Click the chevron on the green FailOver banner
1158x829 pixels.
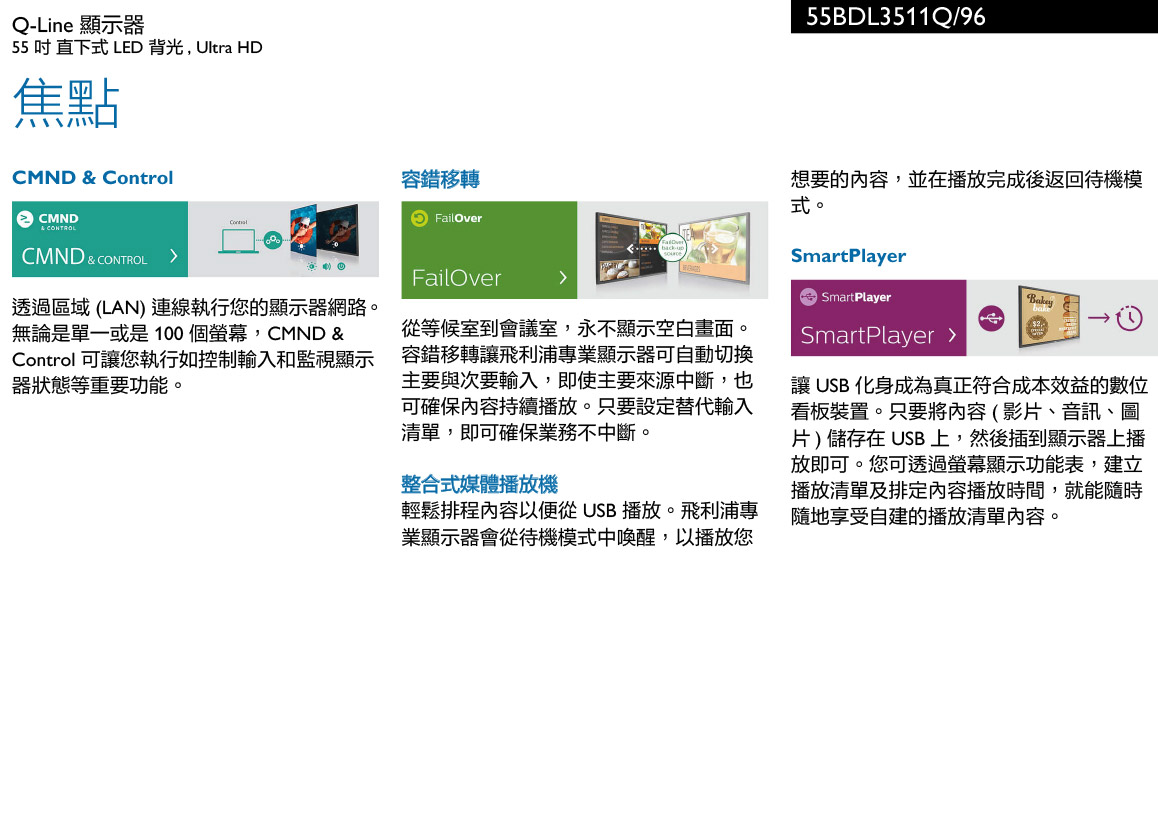pyautogui.click(x=563, y=278)
